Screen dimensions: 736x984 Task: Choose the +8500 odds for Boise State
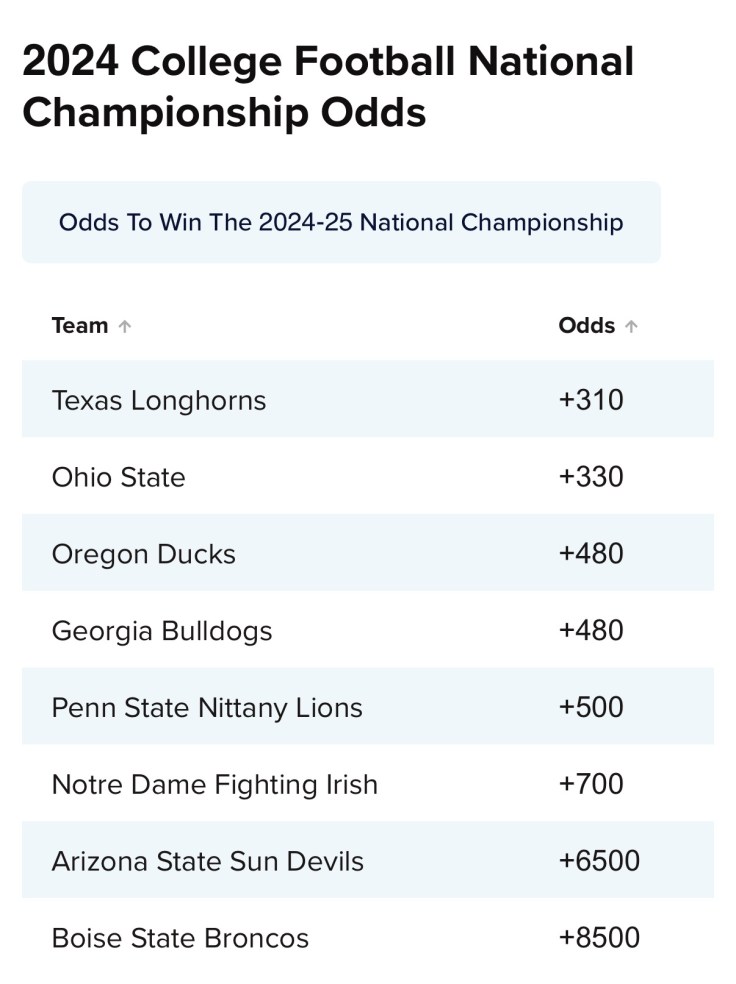tap(599, 938)
